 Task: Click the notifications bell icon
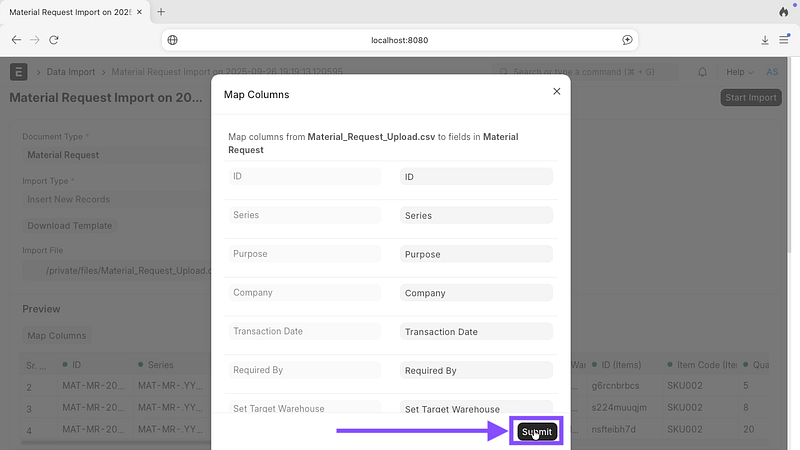pyautogui.click(x=702, y=72)
